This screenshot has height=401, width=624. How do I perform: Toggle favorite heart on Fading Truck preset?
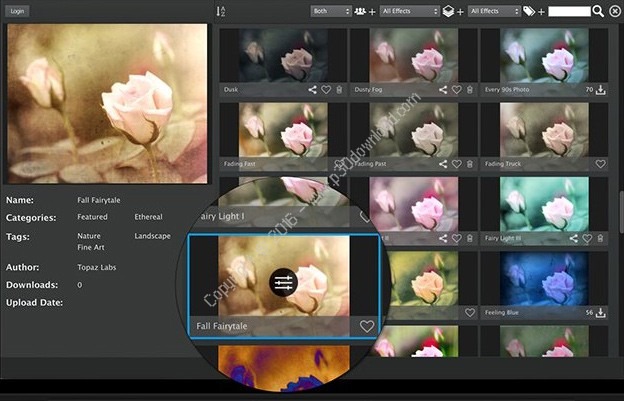click(601, 164)
